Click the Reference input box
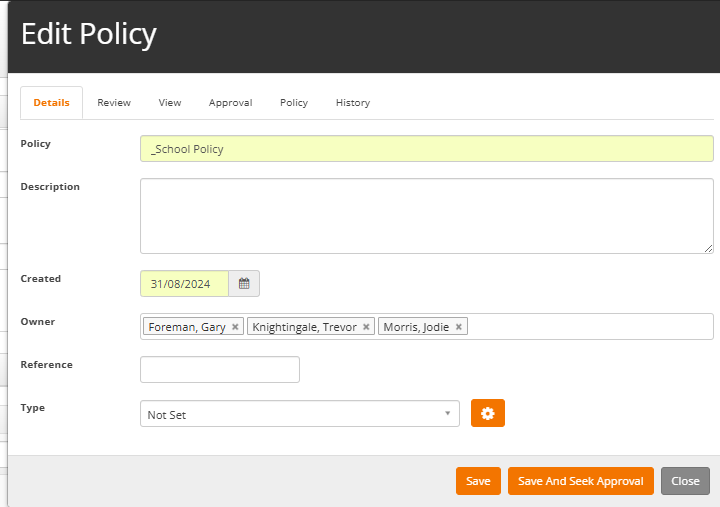This screenshot has height=507, width=720. pos(220,369)
